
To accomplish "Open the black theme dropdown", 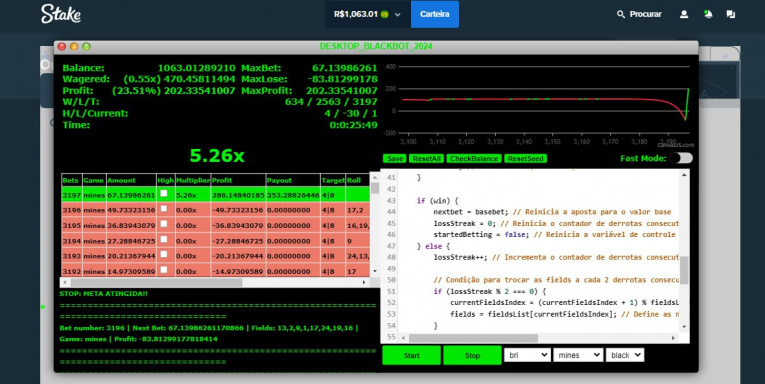I will (624, 355).
